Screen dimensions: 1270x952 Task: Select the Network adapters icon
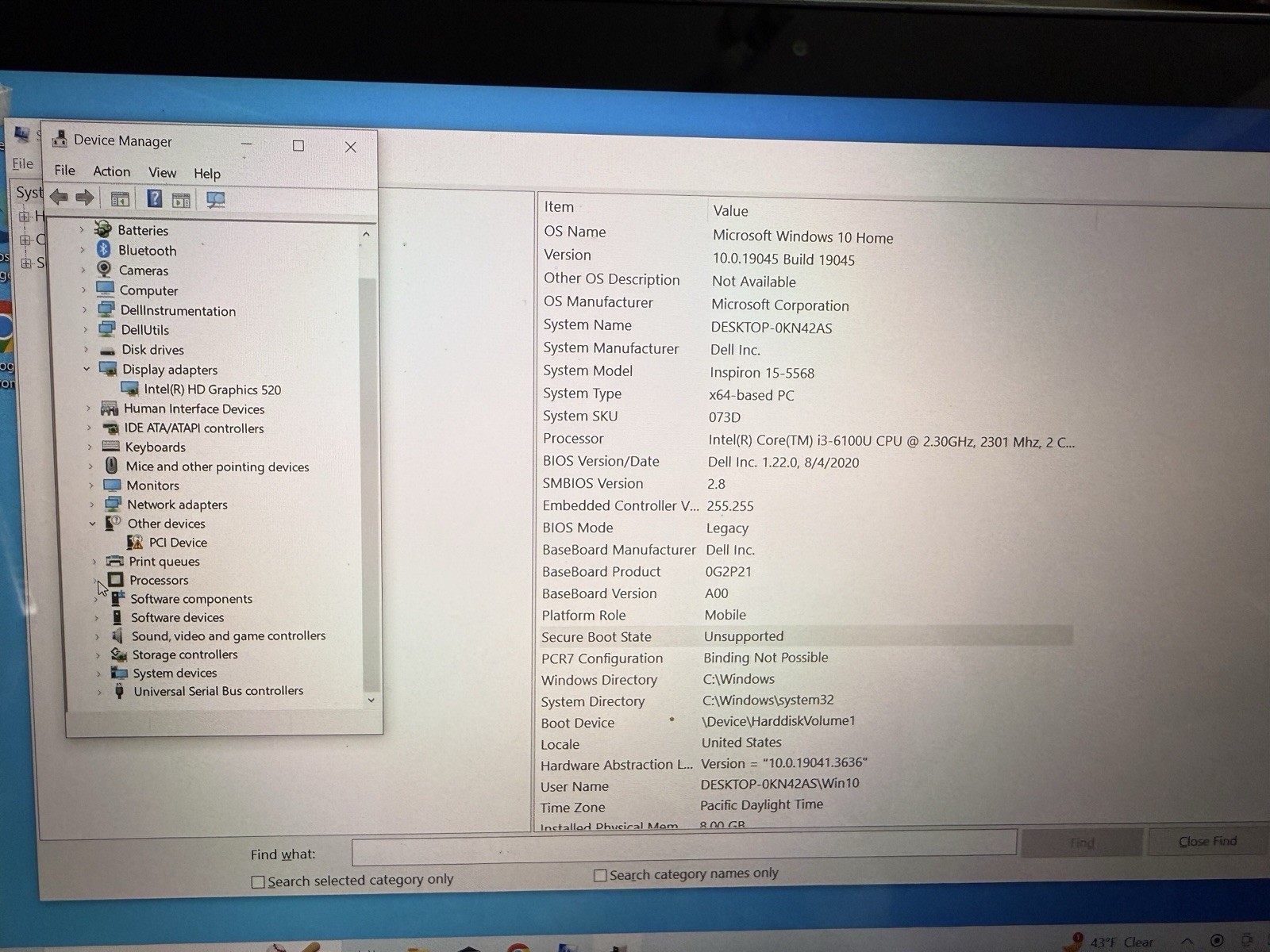click(x=114, y=504)
